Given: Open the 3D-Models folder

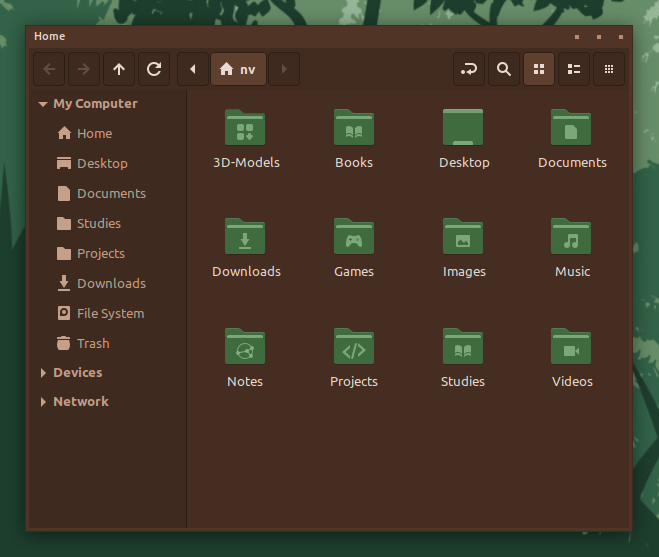Looking at the screenshot, I should pyautogui.click(x=246, y=128).
